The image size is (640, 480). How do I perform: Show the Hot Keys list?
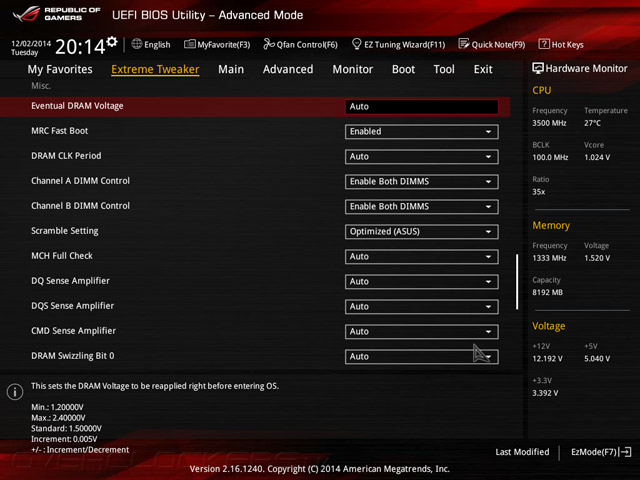561,44
